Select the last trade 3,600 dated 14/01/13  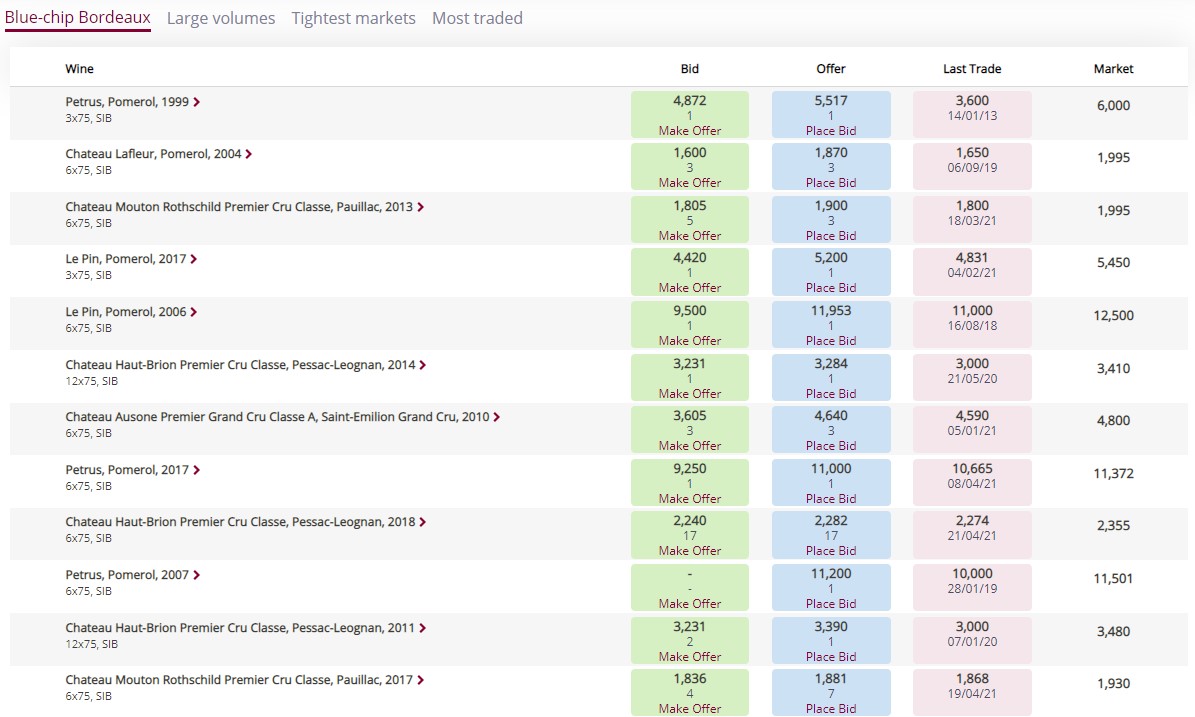[972, 114]
